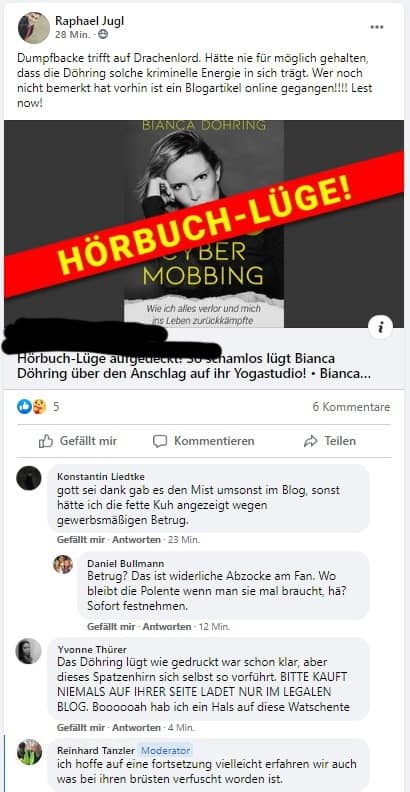The width and height of the screenshot is (410, 792).
Task: Like Konstantin Liedtke's comment
Action: click(x=81, y=540)
